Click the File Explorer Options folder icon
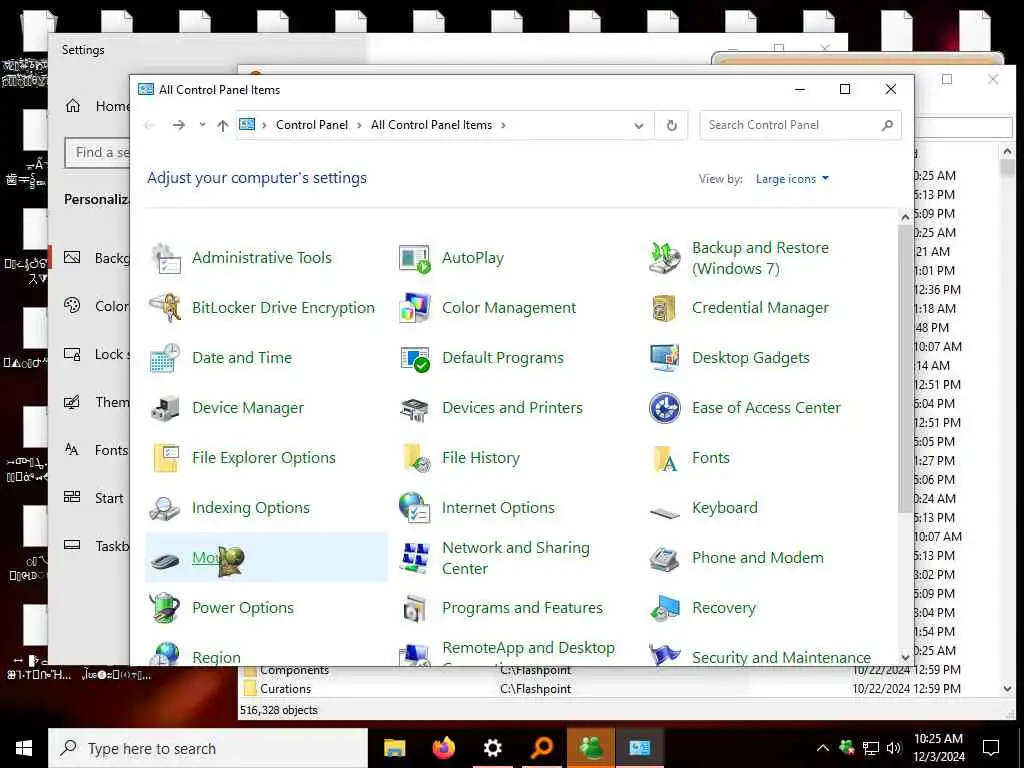 pos(166,458)
